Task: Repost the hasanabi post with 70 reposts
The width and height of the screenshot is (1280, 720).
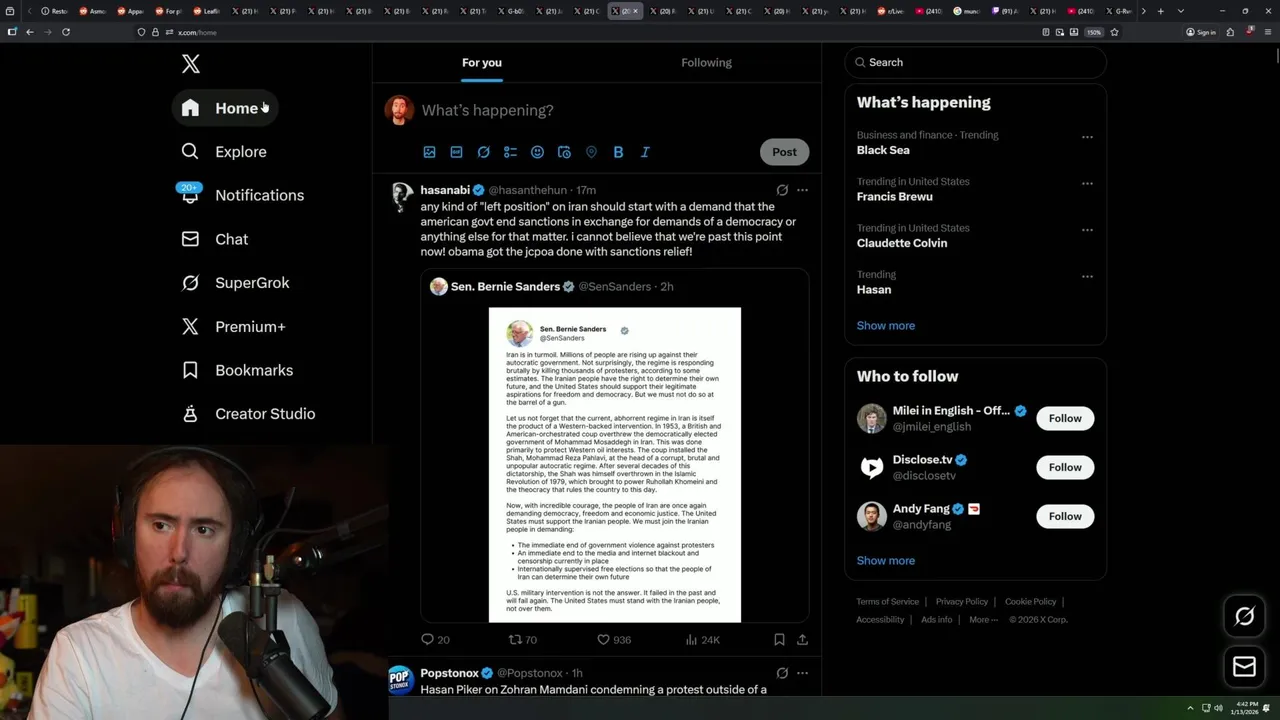Action: [x=522, y=639]
